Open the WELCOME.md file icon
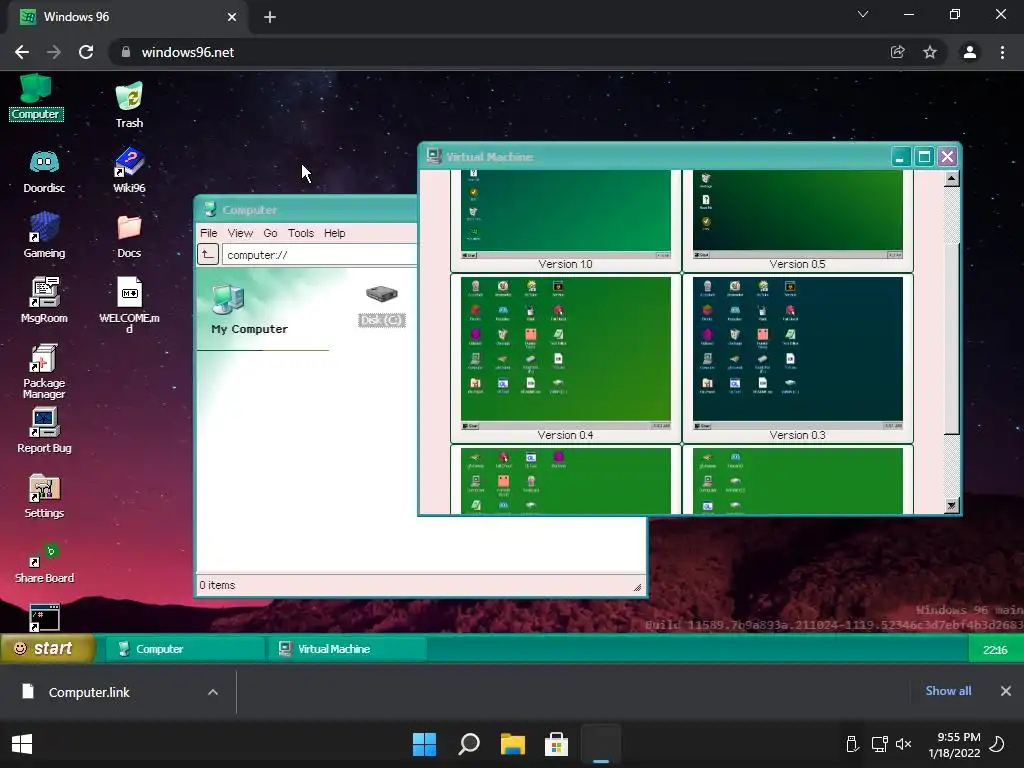The height and width of the screenshot is (768, 1024). pos(129,304)
